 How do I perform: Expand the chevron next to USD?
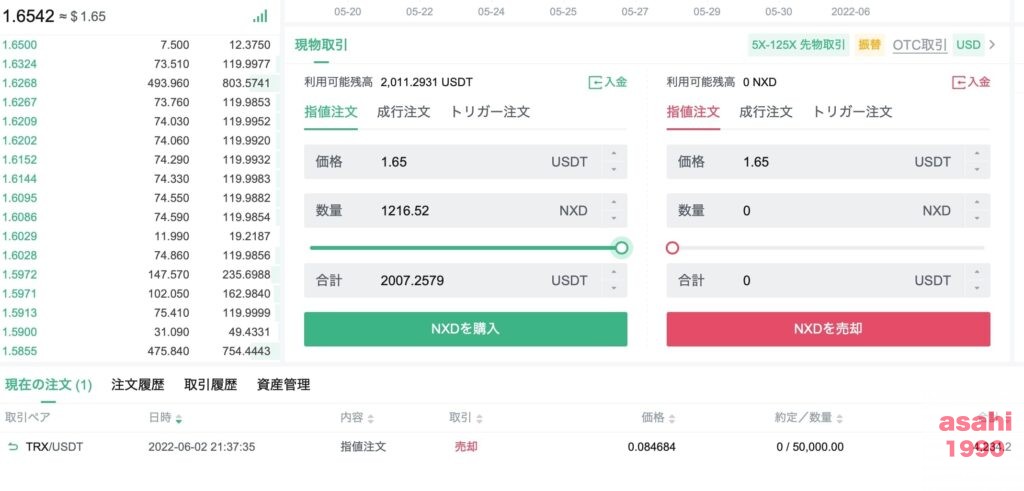point(993,45)
